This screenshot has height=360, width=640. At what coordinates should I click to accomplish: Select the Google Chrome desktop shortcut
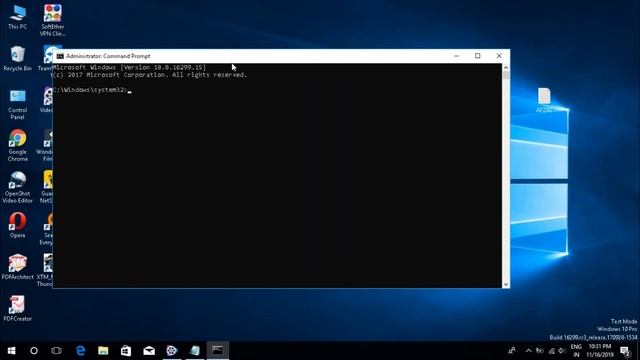tap(18, 146)
